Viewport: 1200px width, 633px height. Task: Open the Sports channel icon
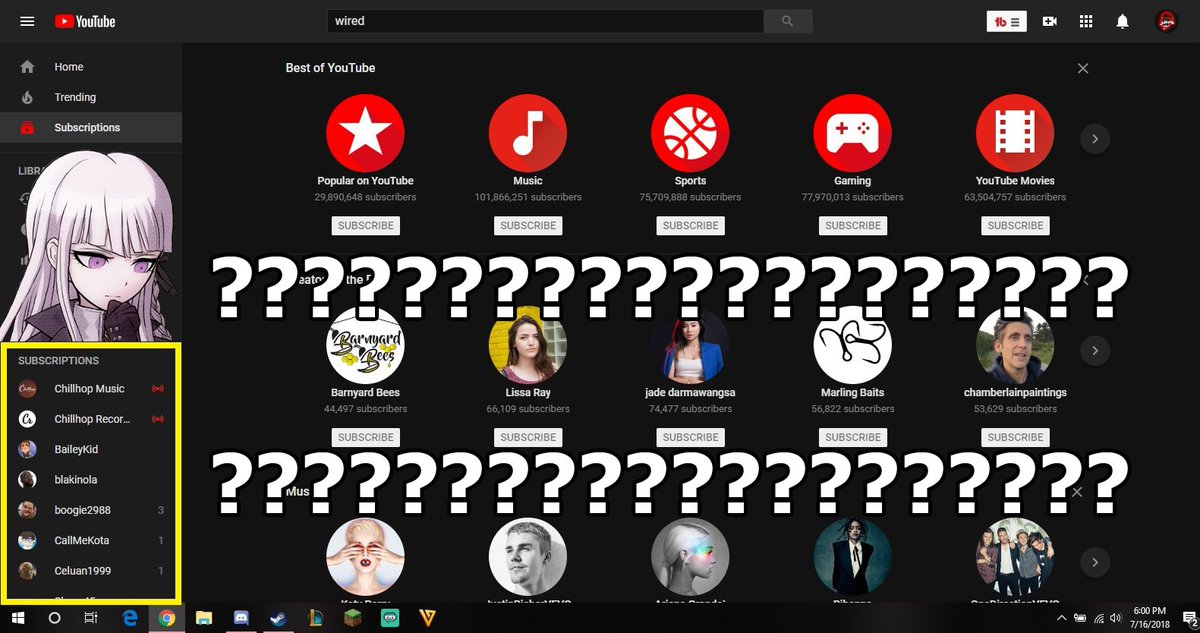tap(690, 133)
